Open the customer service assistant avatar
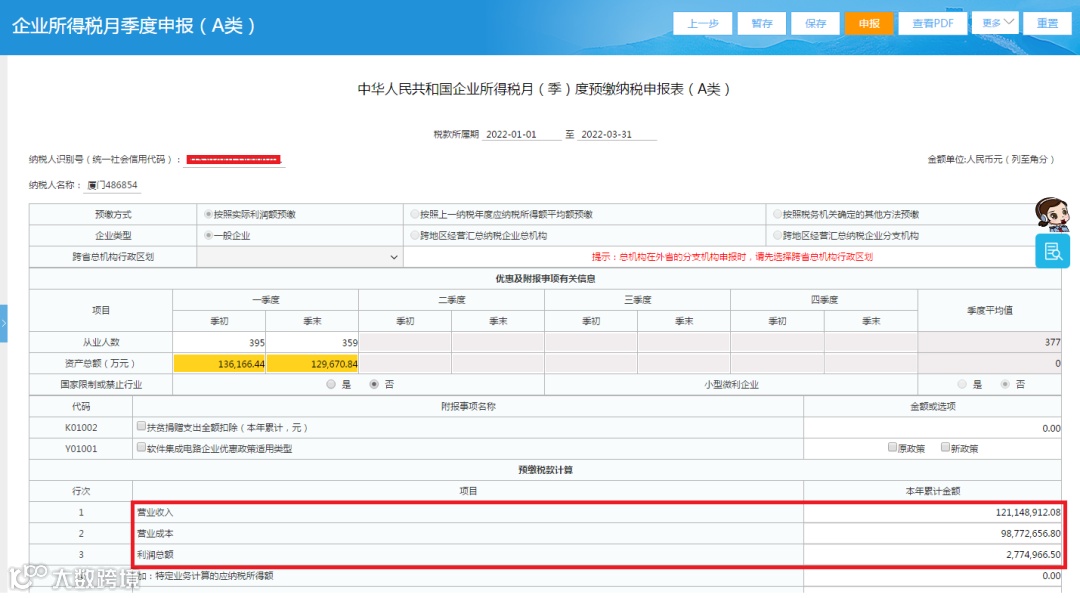Viewport: 1080px width, 598px height. pyautogui.click(x=1052, y=214)
